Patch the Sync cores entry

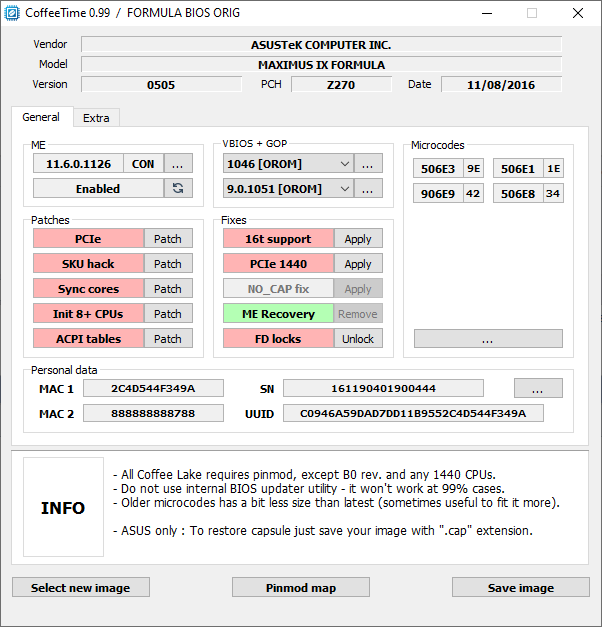[x=168, y=288]
